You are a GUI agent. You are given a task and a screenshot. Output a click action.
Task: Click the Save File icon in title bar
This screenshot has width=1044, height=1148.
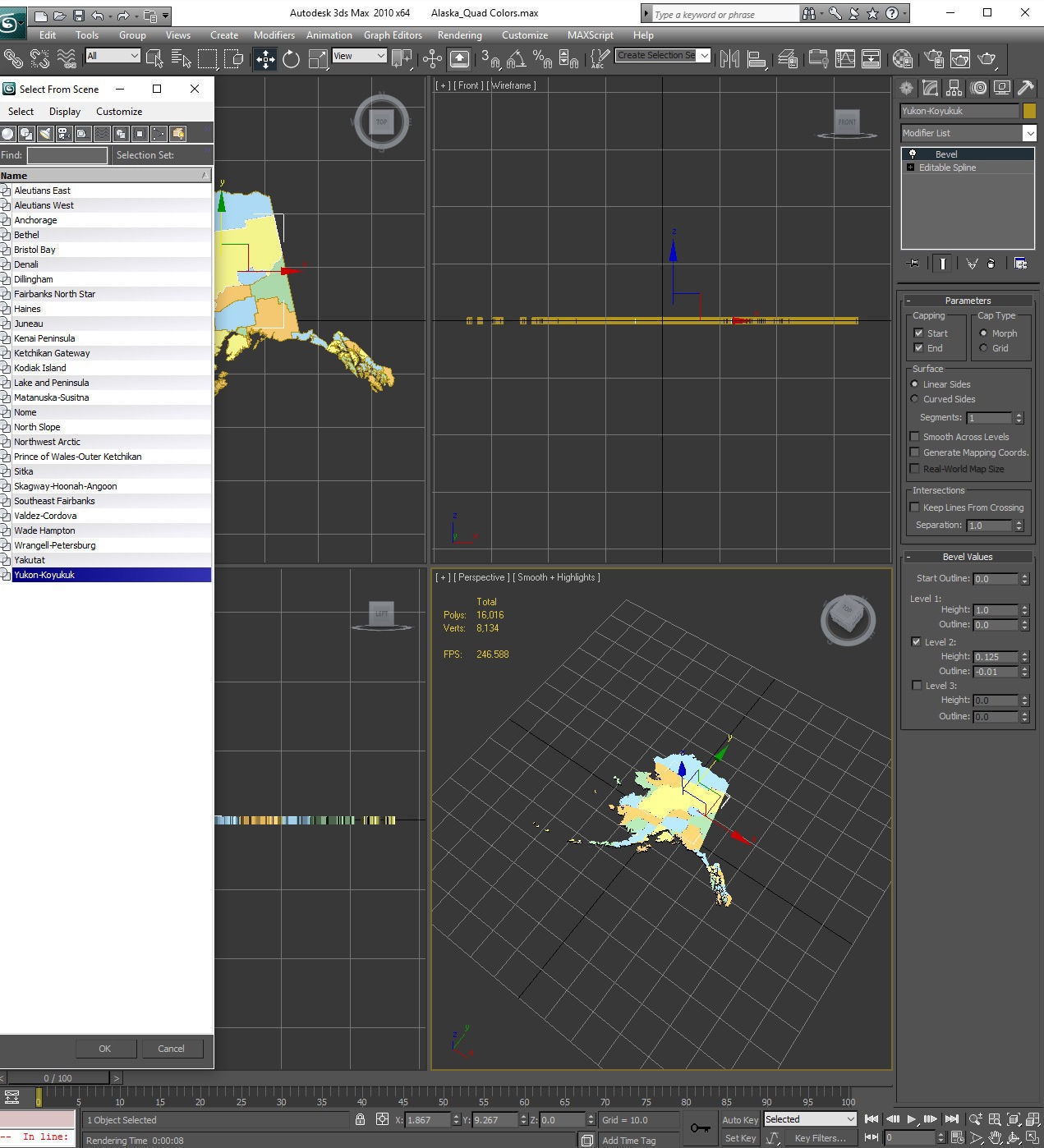click(79, 15)
